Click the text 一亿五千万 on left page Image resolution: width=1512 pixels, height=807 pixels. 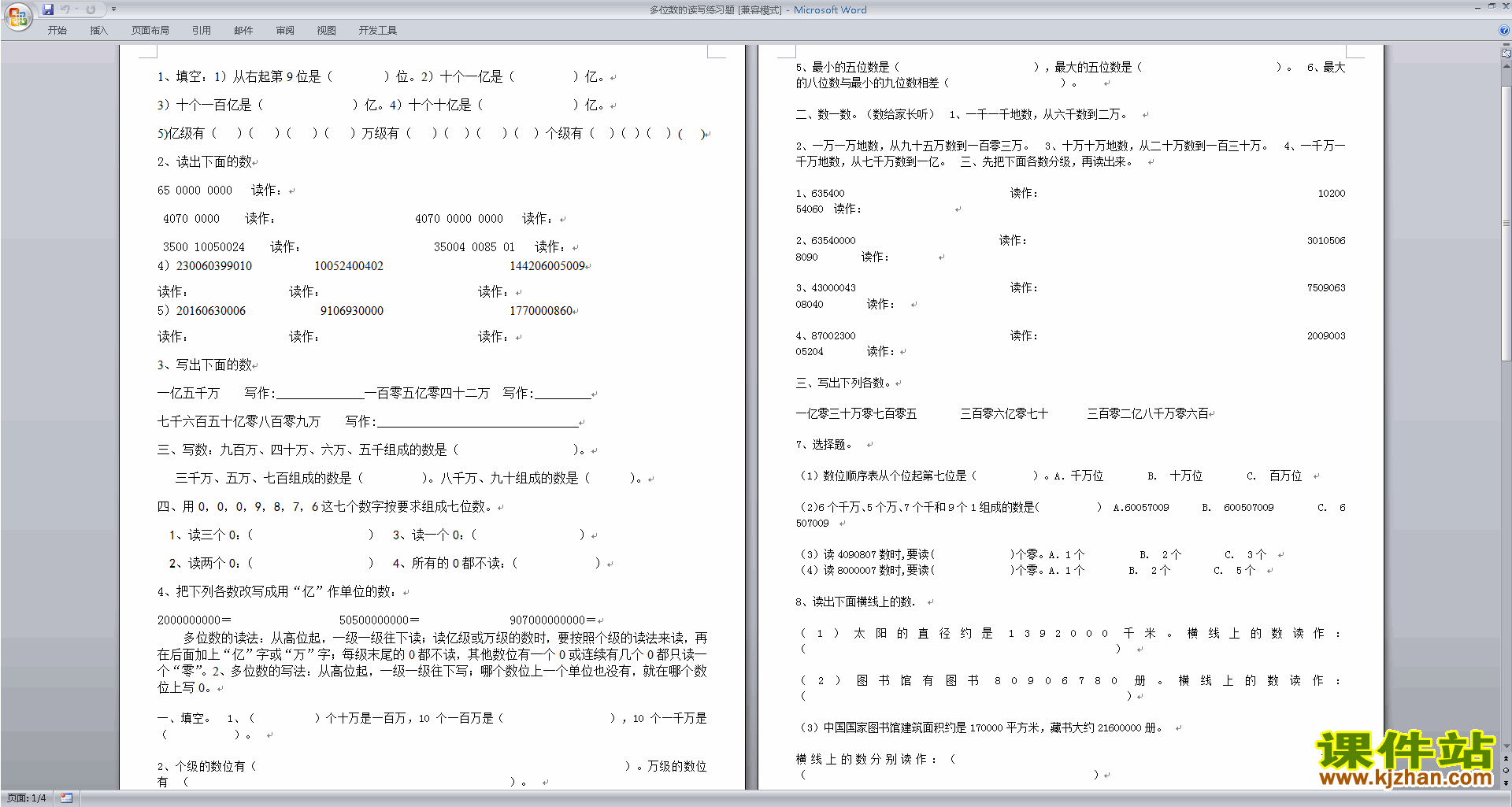pos(188,394)
